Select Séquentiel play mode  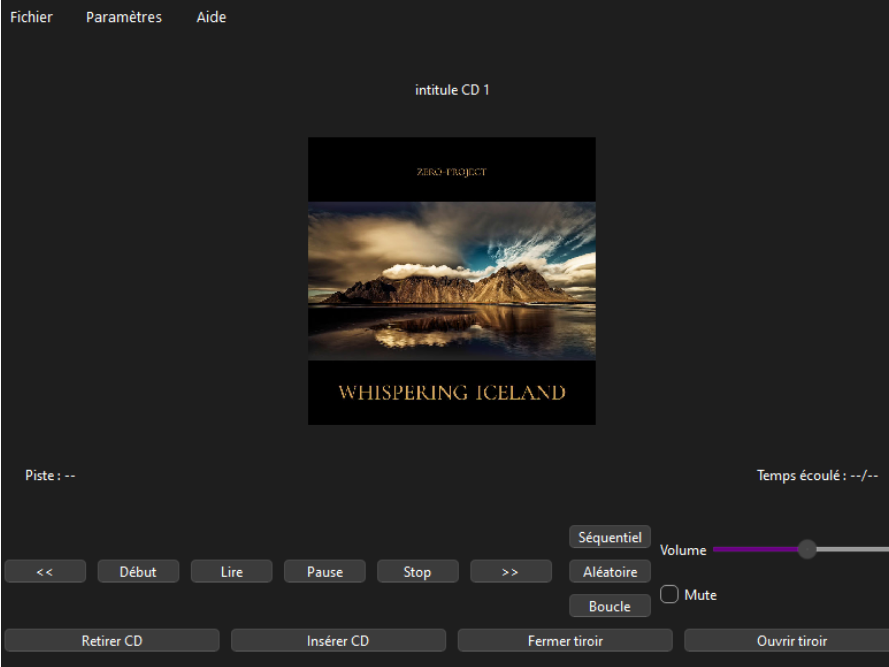(x=610, y=538)
